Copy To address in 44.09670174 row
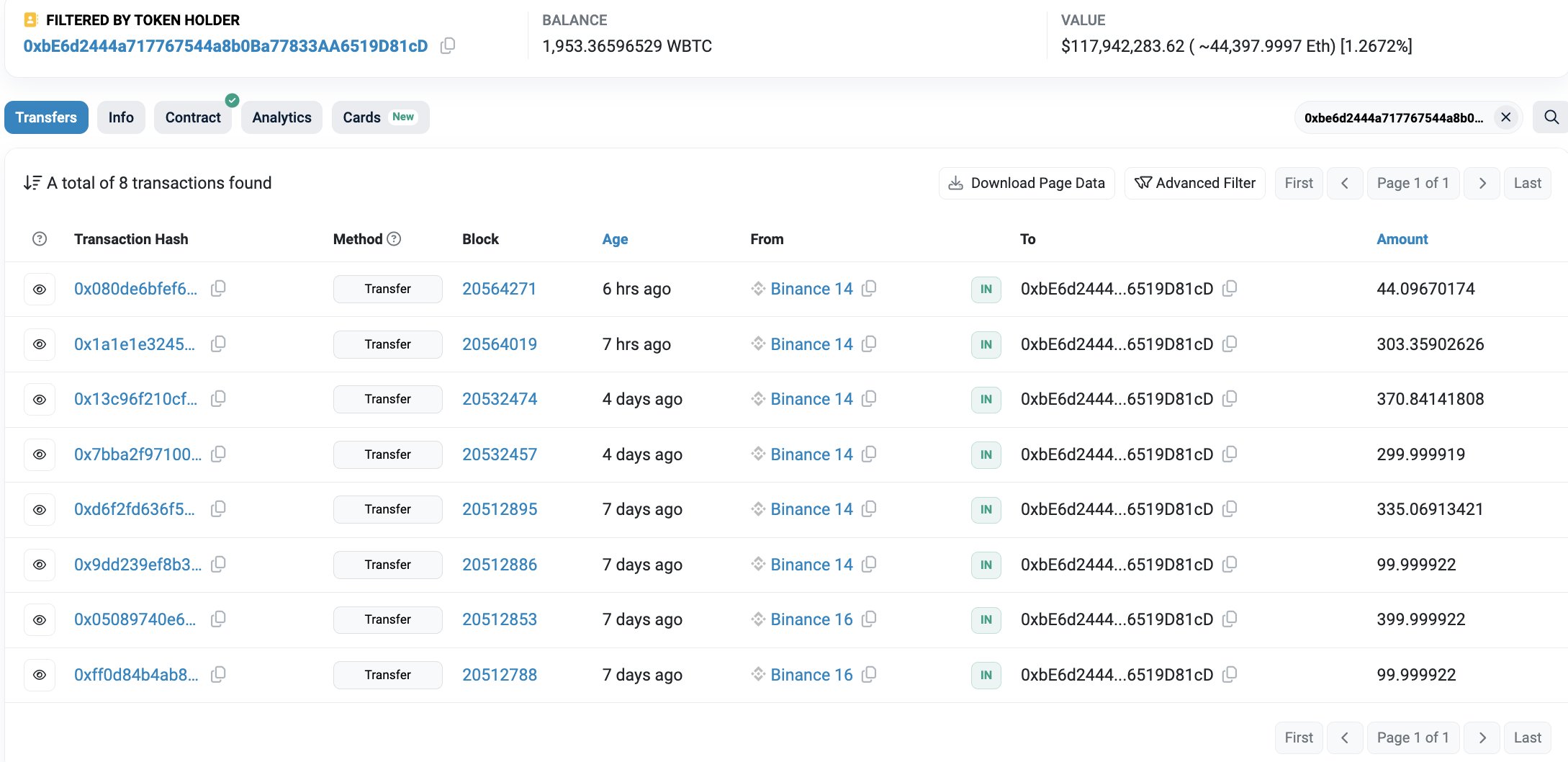The image size is (1568, 762). (x=1230, y=289)
